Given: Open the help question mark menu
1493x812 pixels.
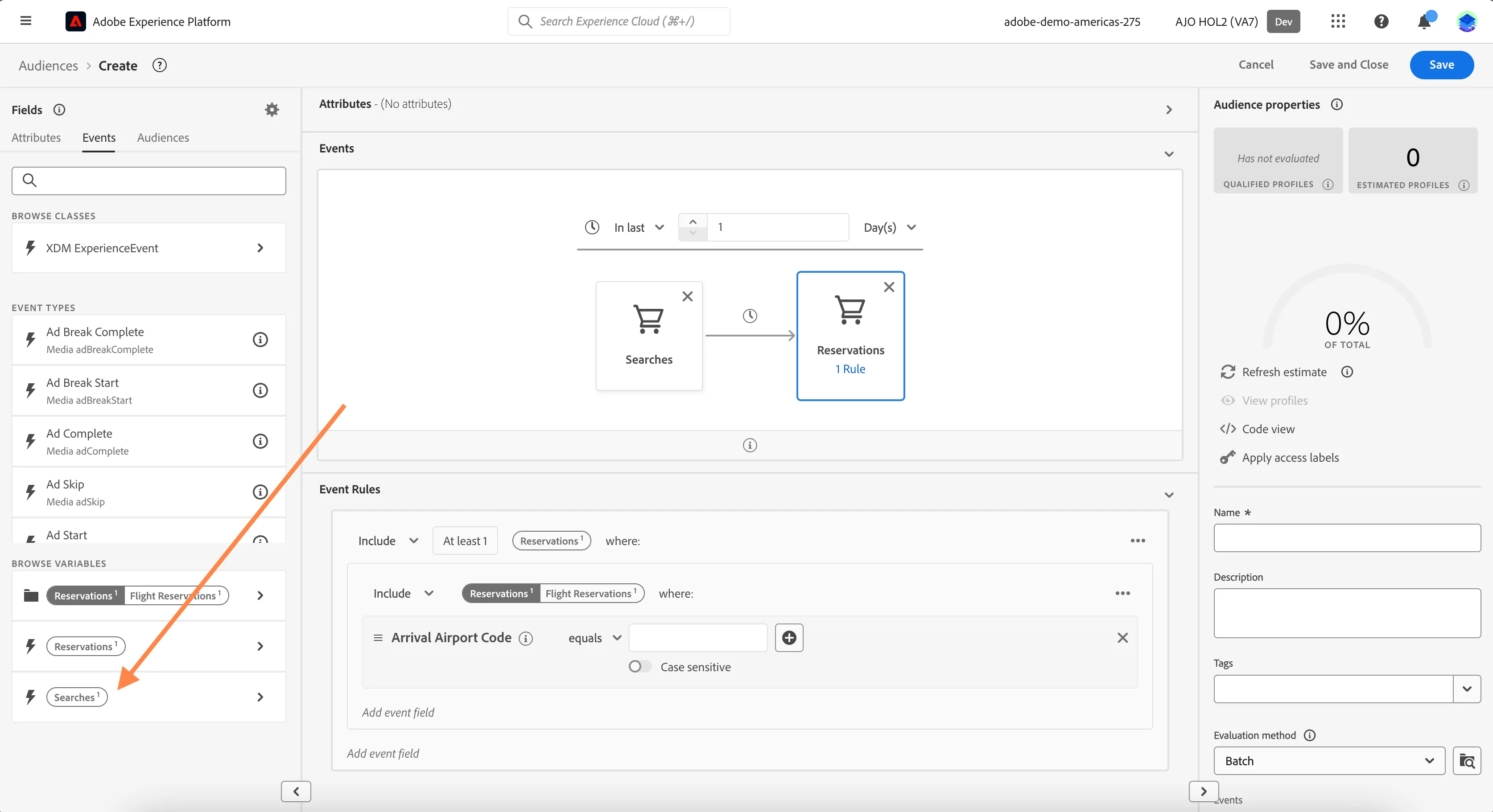Looking at the screenshot, I should pos(1381,21).
